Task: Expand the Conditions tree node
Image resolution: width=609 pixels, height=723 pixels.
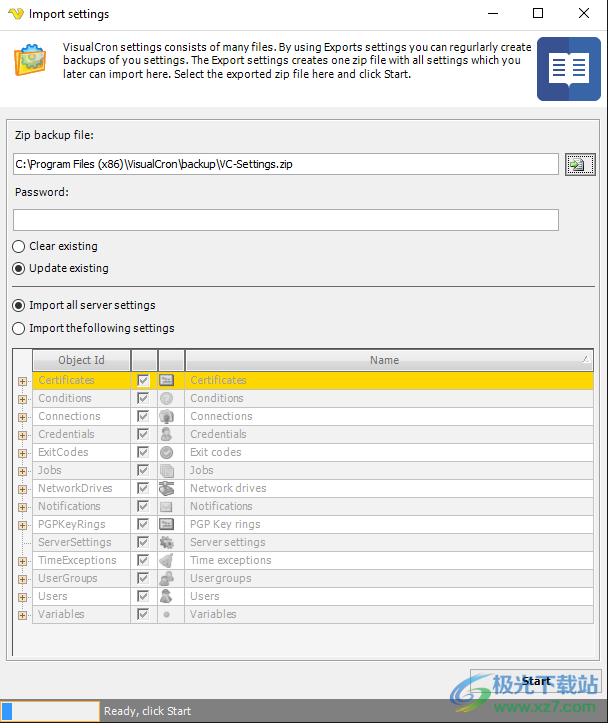Action: 22,399
